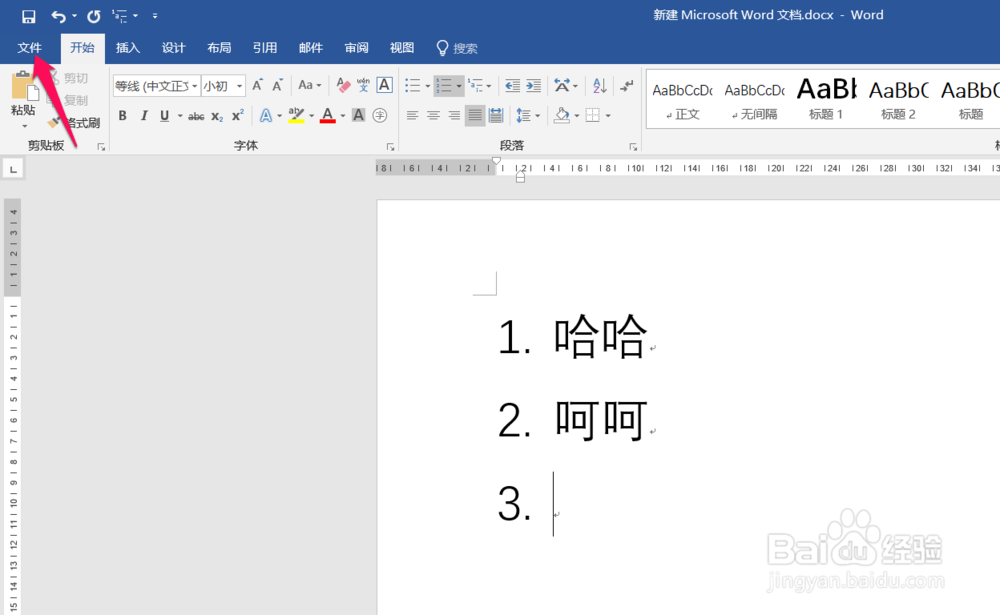Toggle Show/Hide paragraph marks
This screenshot has width=1000, height=615.
tap(627, 85)
